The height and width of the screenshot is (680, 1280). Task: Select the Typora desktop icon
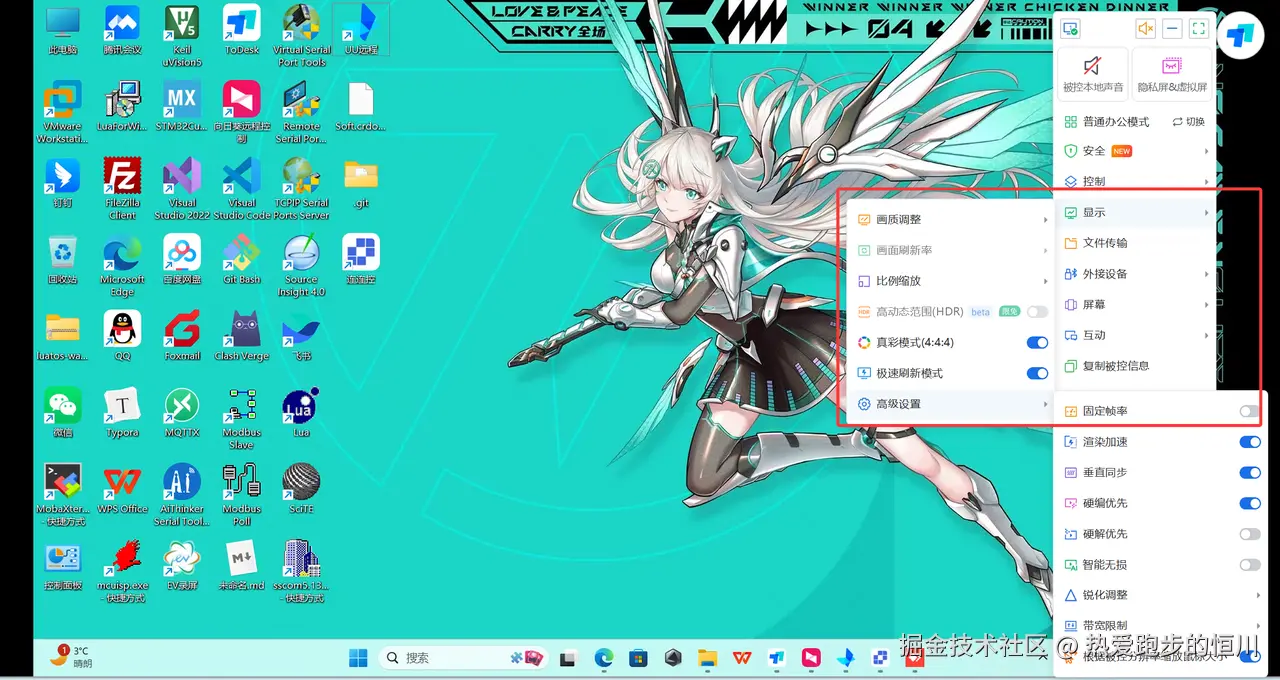122,412
